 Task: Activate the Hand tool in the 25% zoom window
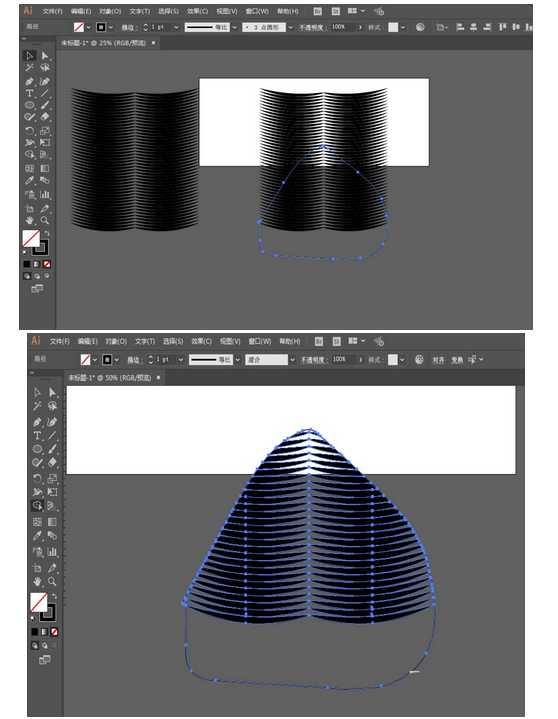point(29,221)
